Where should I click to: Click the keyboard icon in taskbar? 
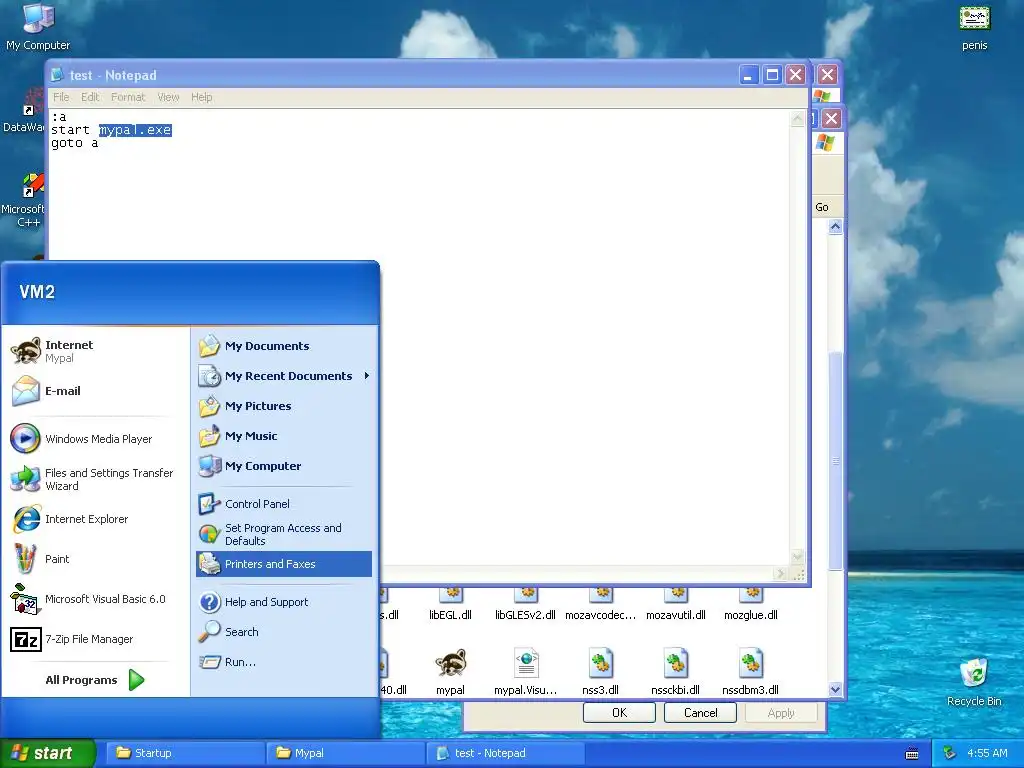(912, 754)
